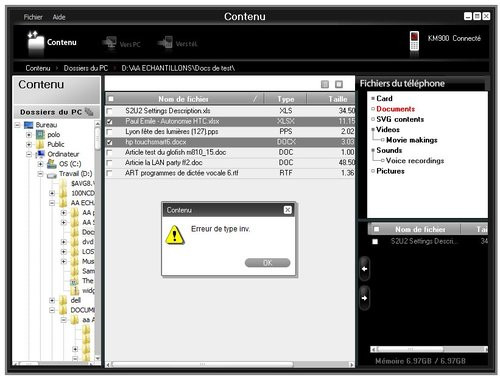Switch to list view icon above file table
Screen dimensions: 500x380
[x=325, y=84]
